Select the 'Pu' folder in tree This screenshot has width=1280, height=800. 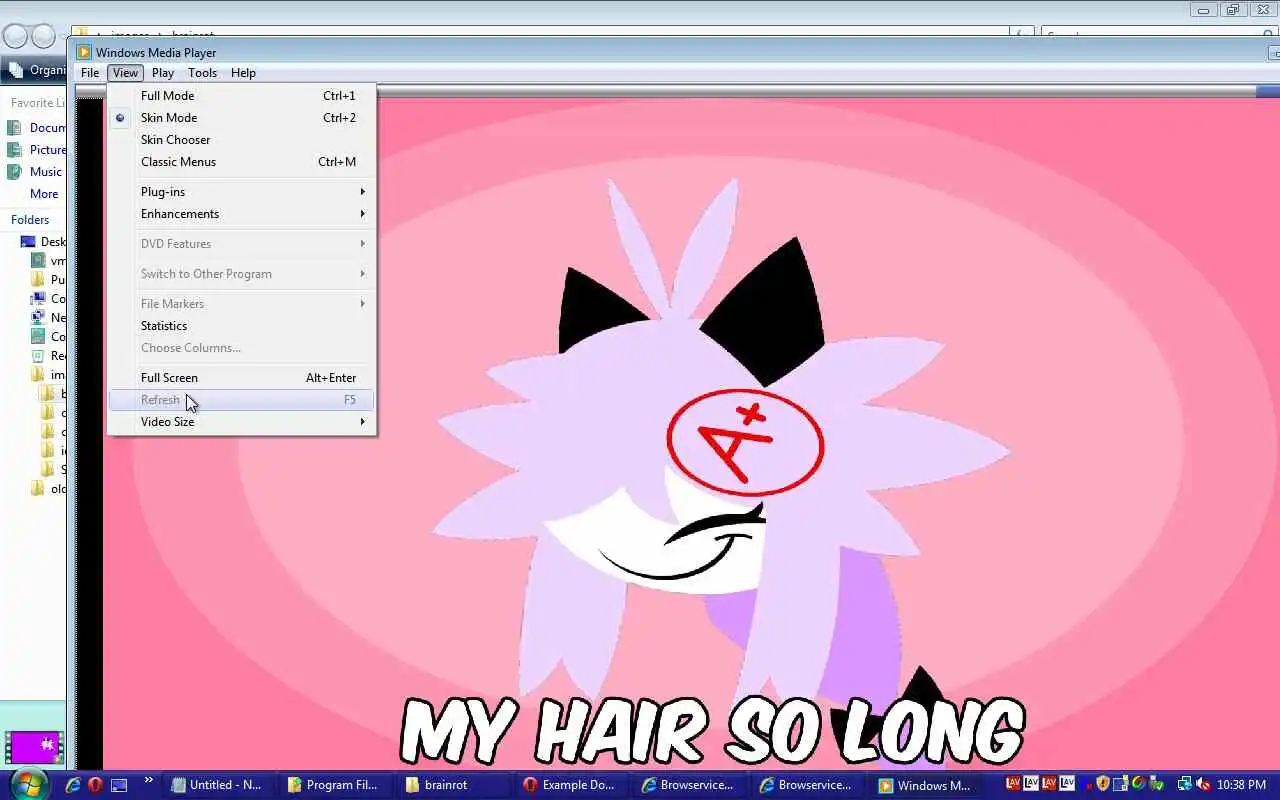point(49,280)
